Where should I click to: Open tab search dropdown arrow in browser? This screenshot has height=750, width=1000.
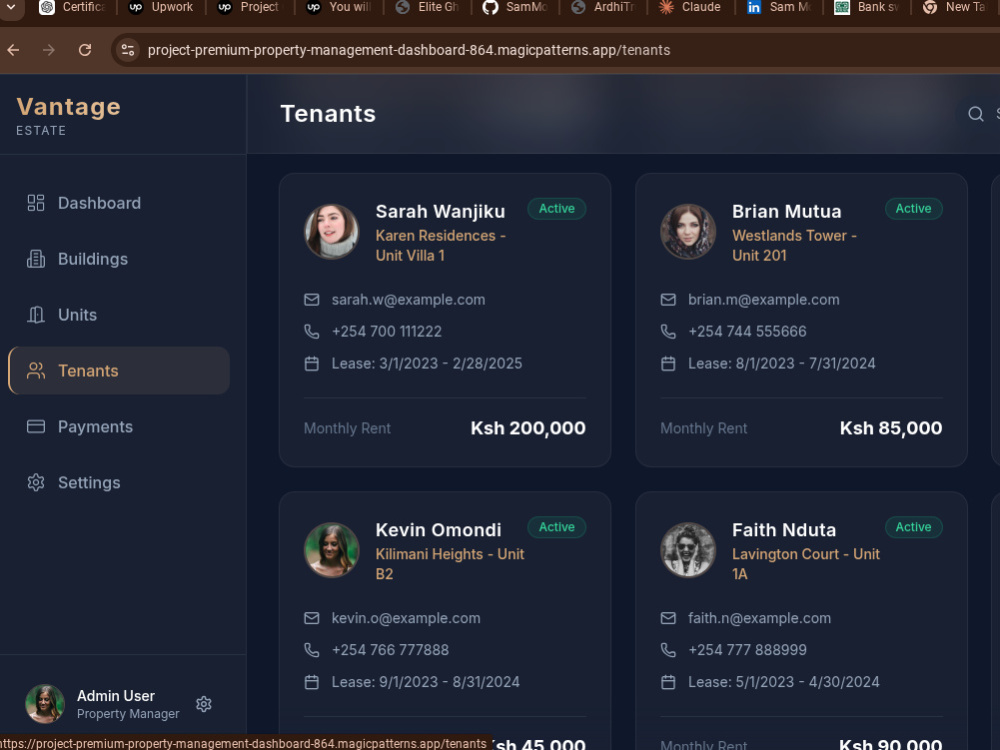11,7
